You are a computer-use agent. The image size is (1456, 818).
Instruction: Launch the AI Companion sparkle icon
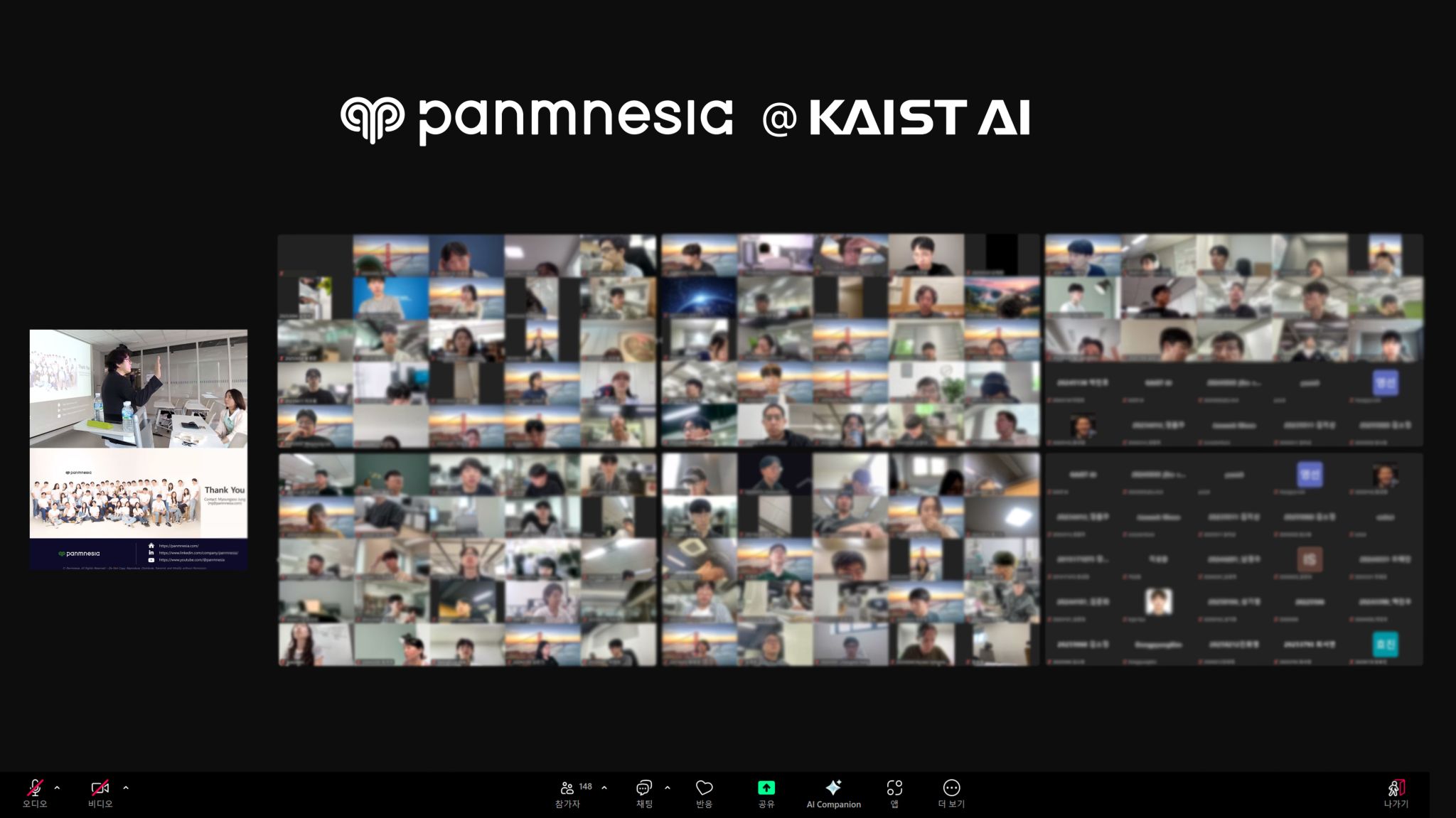[x=833, y=787]
